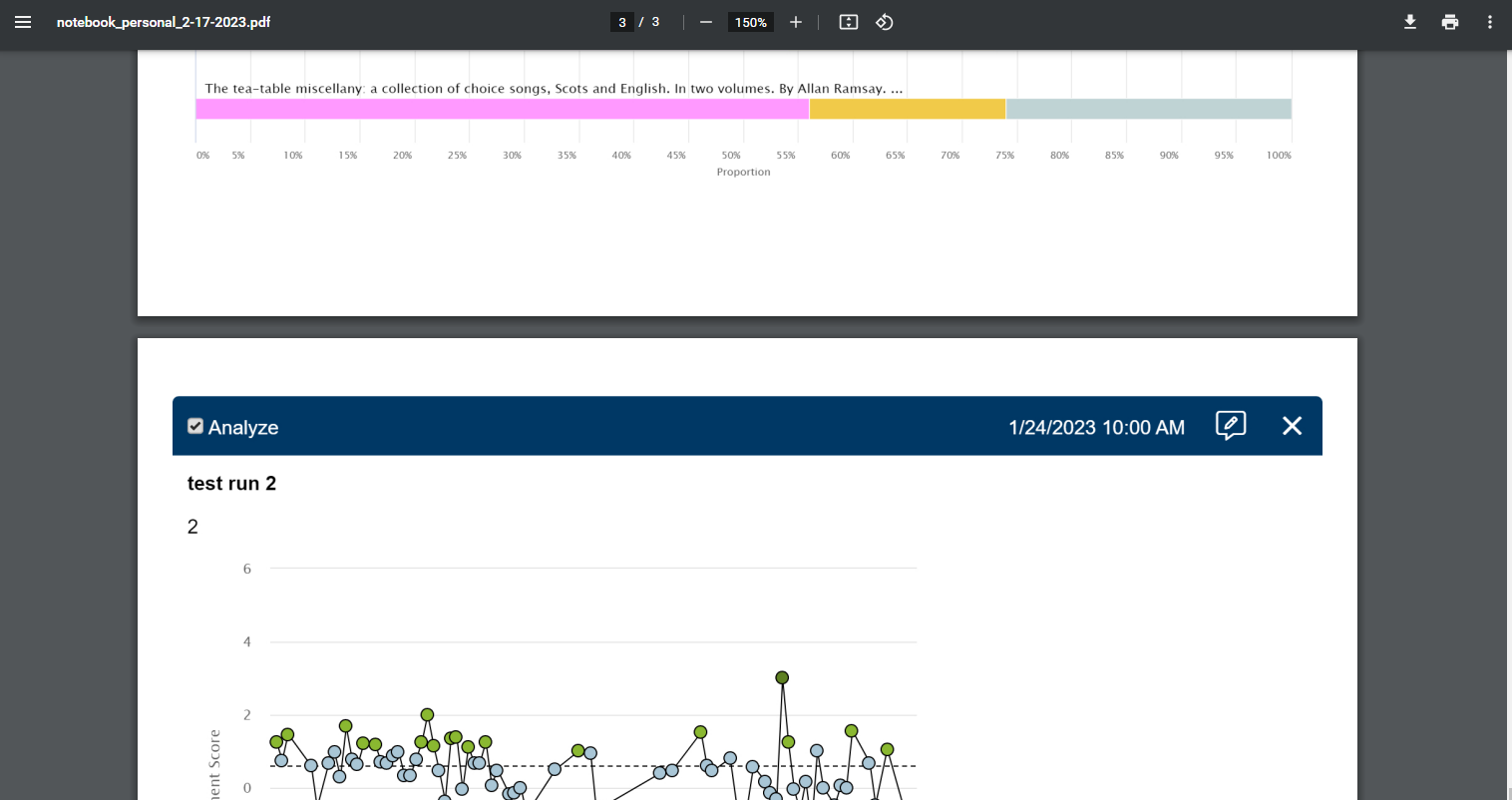Image resolution: width=1512 pixels, height=800 pixels.
Task: Click the y-axis value 4
Action: point(247,641)
